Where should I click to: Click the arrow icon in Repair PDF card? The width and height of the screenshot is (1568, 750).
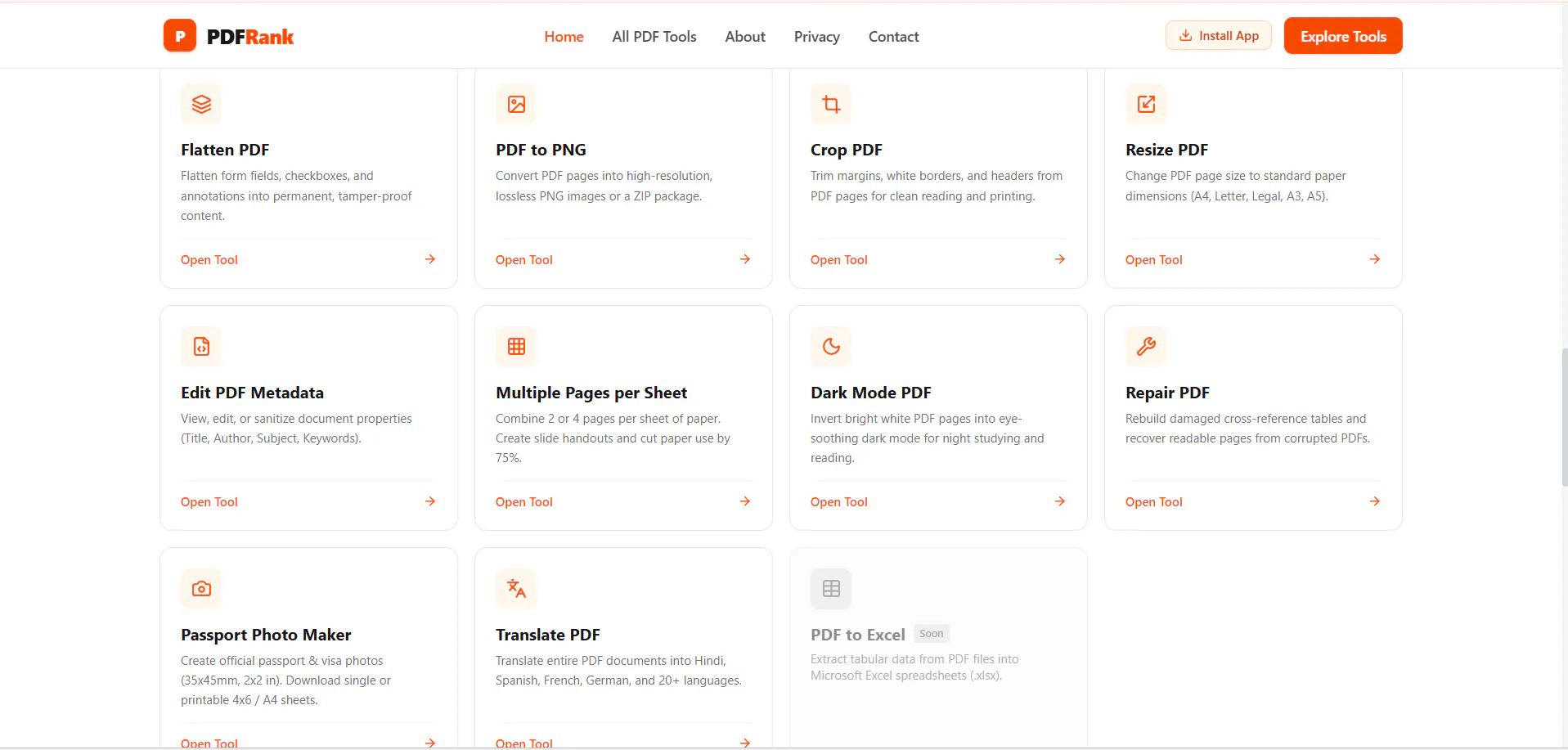[x=1375, y=501]
